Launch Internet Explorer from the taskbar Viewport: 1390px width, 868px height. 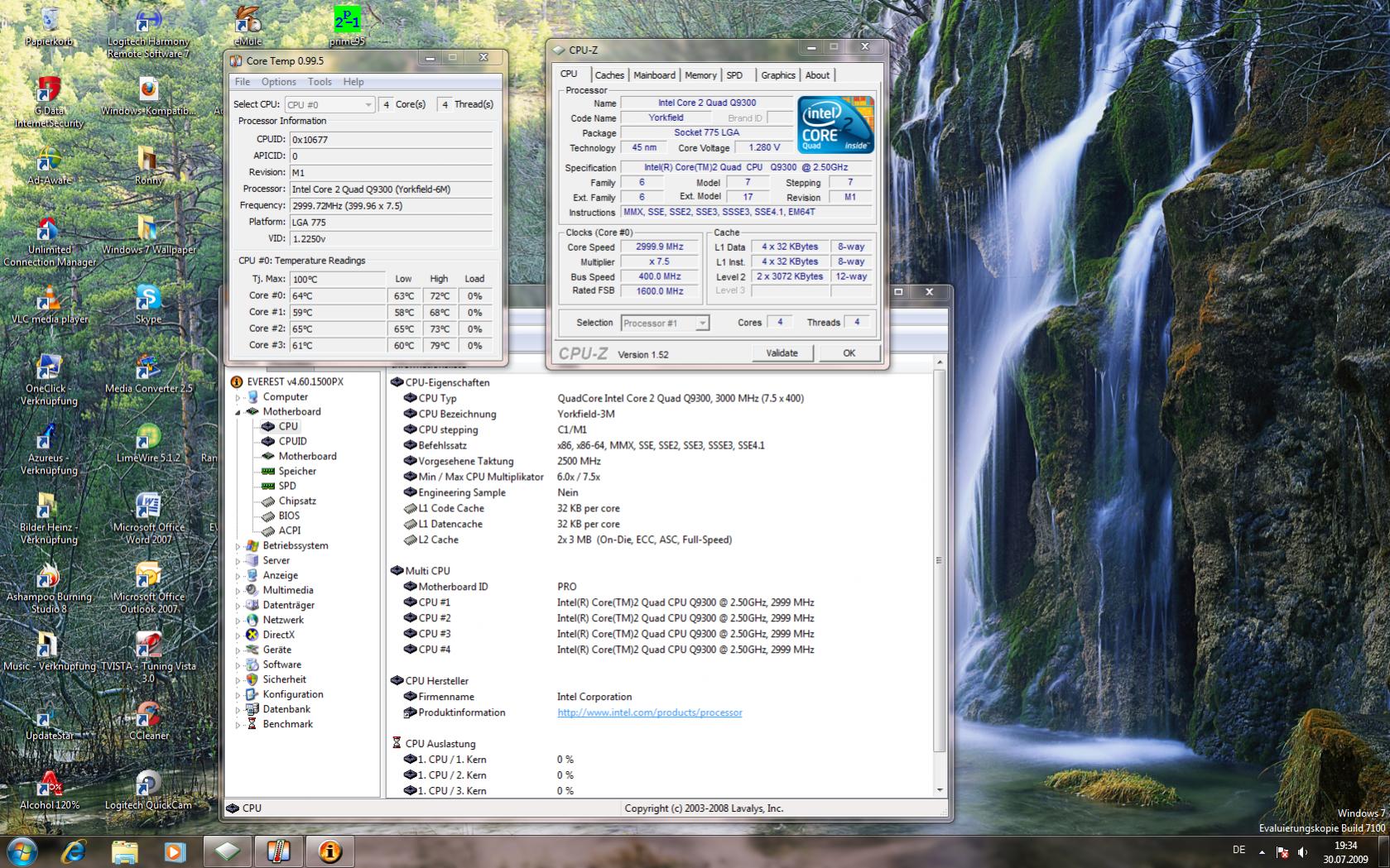pyautogui.click(x=75, y=851)
